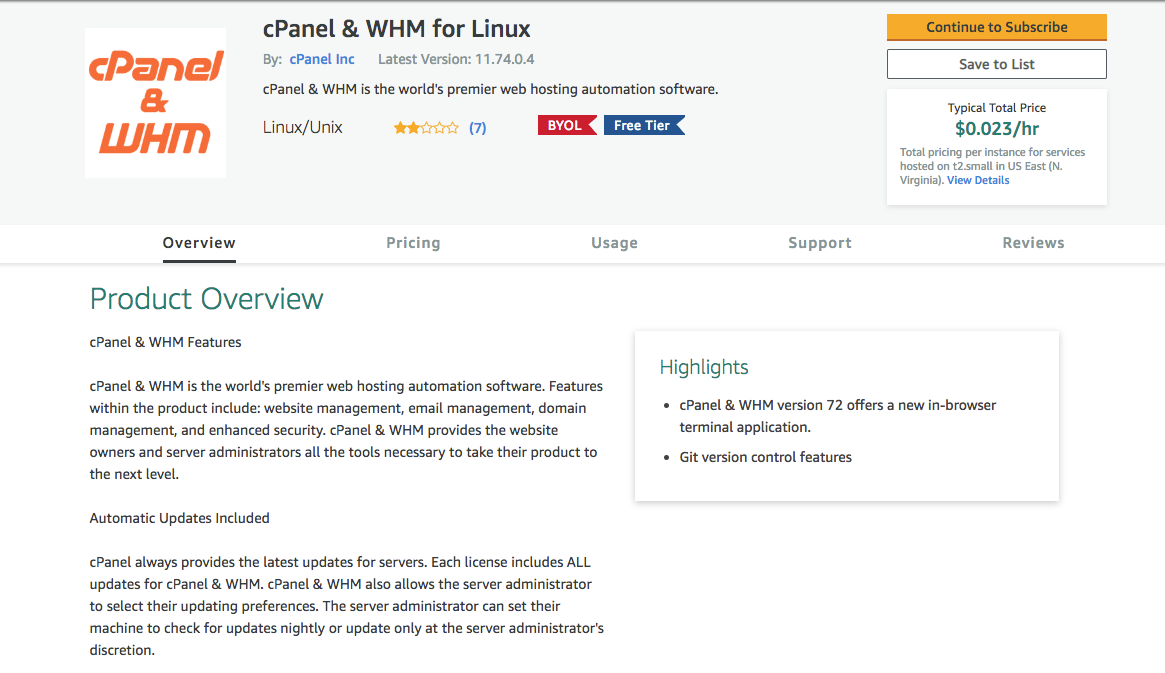
Task: Click Continue to Subscribe
Action: coord(996,27)
